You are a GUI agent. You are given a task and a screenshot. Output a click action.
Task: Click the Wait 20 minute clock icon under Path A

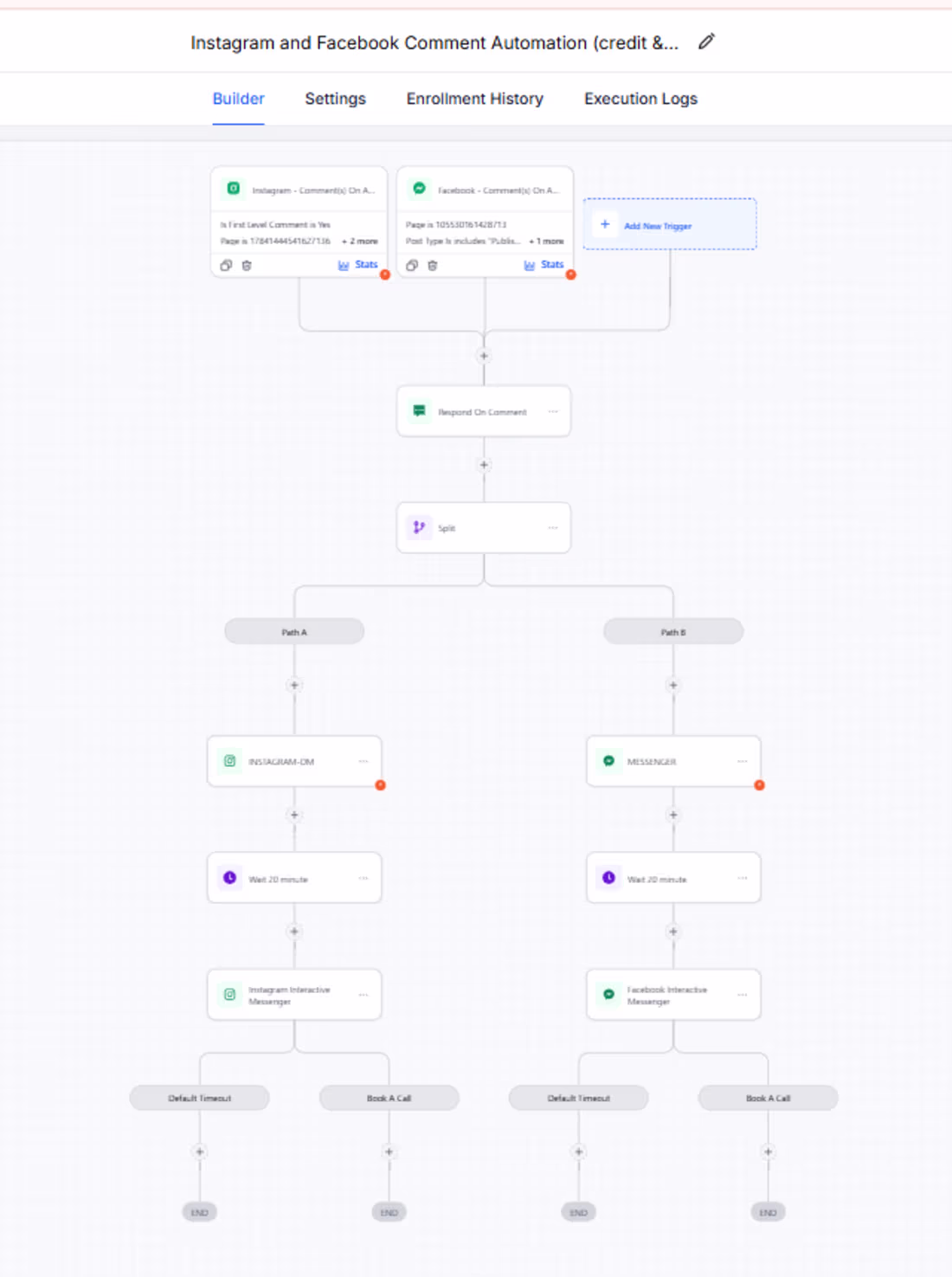point(230,878)
